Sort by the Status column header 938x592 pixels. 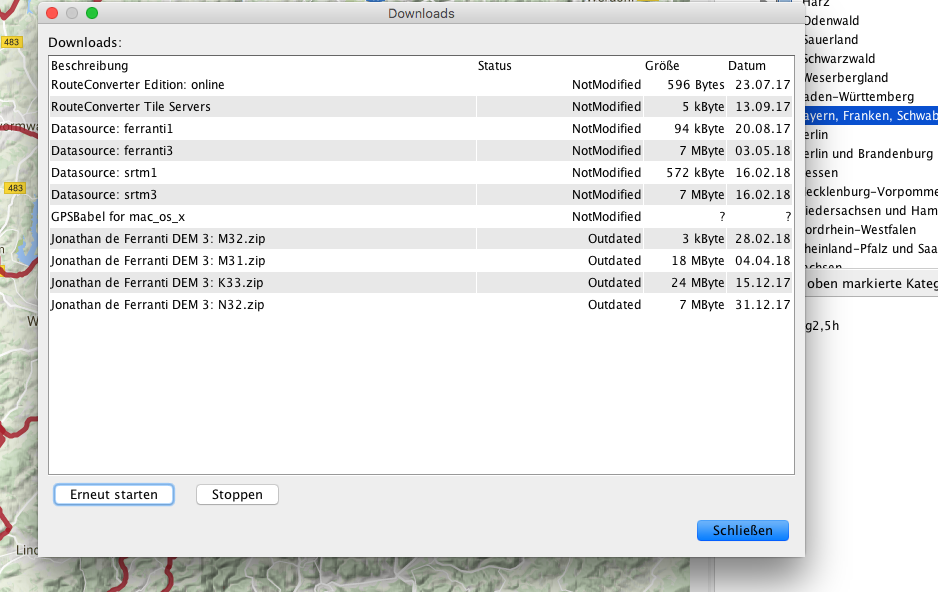point(494,66)
